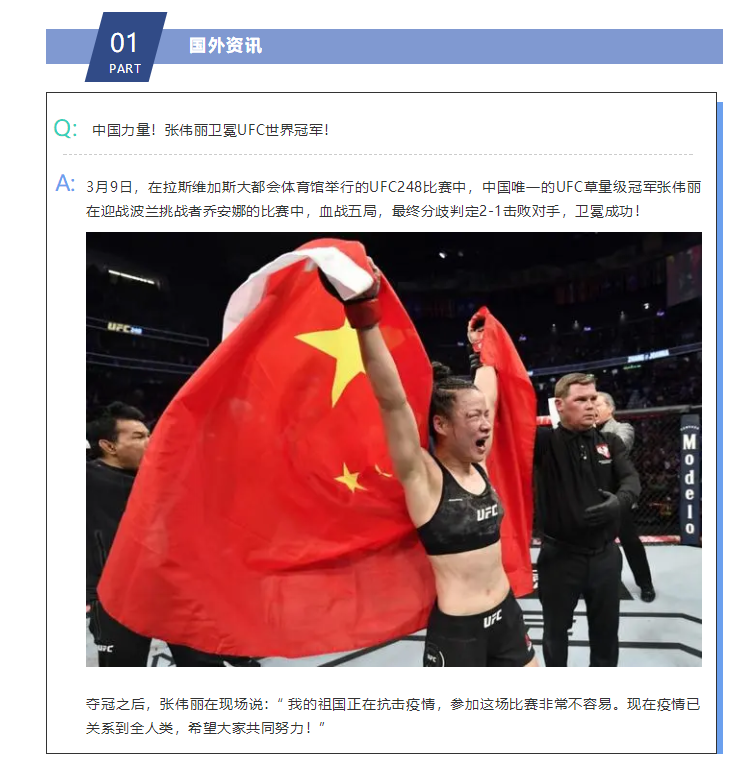Click the first answer line starting 3月9日
Viewport: 735px width, 768px height.
(x=394, y=187)
